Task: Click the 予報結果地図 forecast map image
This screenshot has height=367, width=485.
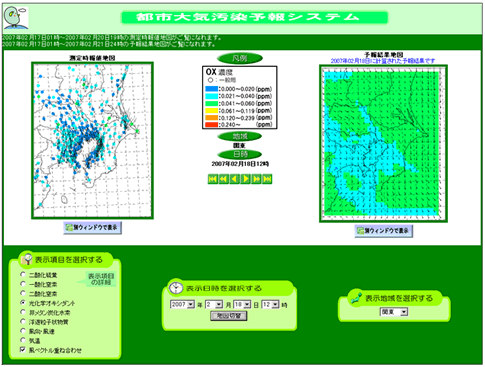Action: (383, 144)
